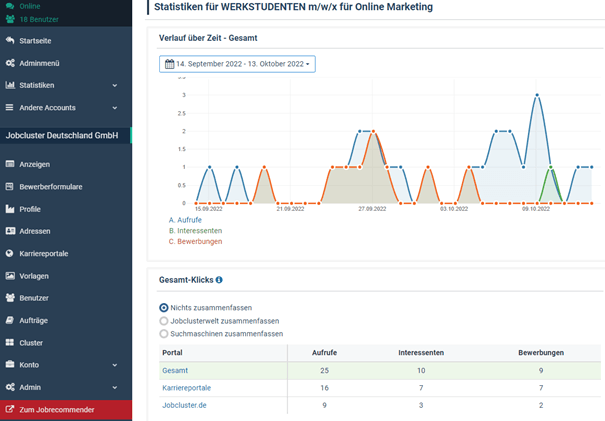Select 'Suchmaschinen zusammenfassen' radio option

[165, 334]
